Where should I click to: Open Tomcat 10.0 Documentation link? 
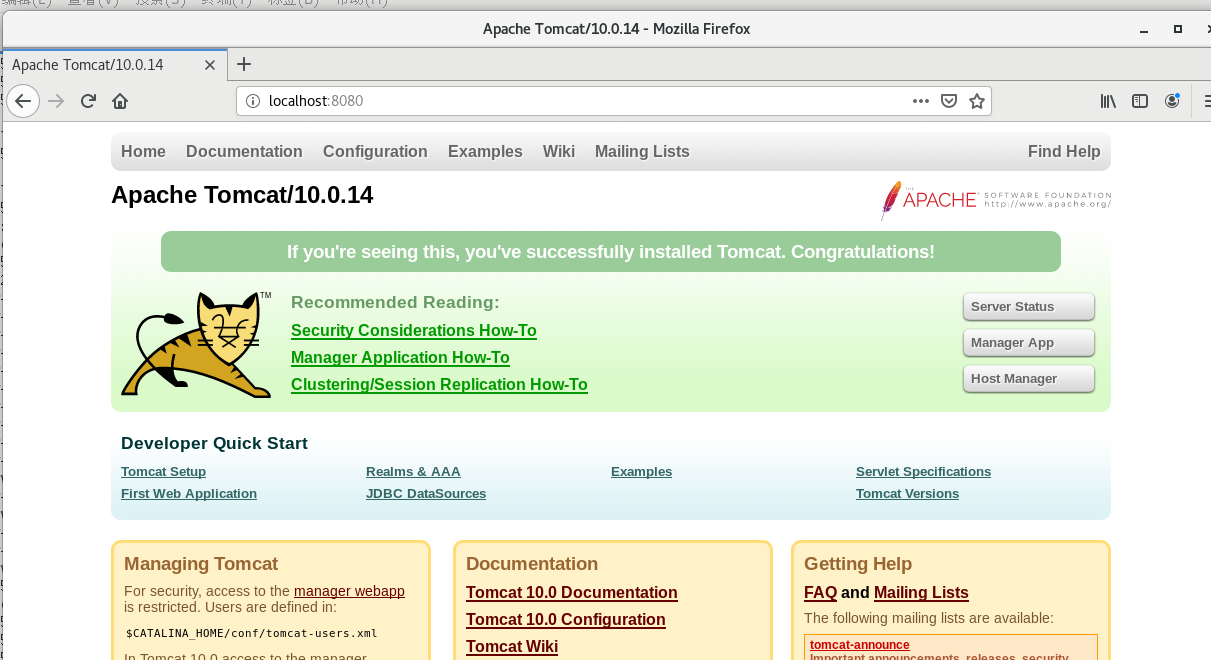(x=572, y=593)
